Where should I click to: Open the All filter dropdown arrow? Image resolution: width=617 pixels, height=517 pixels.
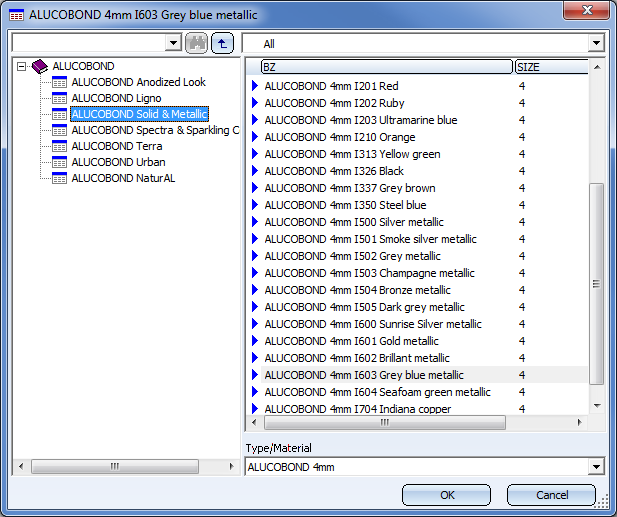[x=596, y=43]
